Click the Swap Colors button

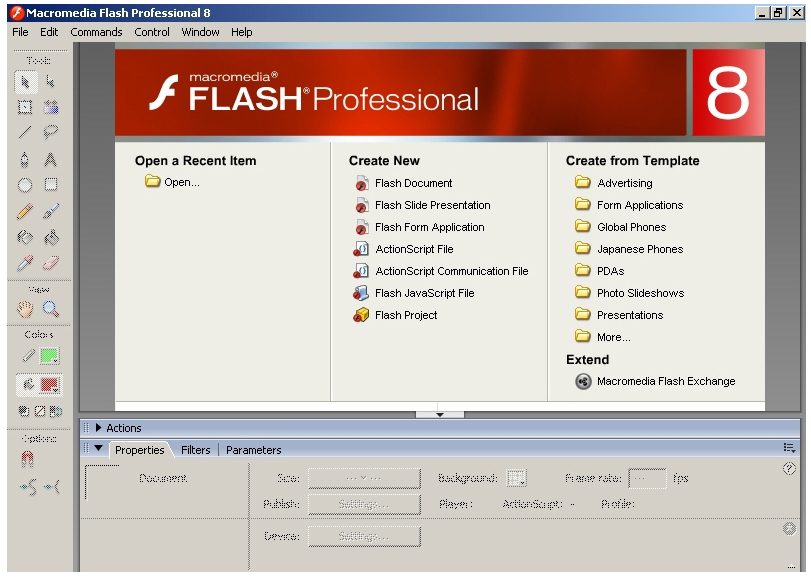click(x=56, y=411)
